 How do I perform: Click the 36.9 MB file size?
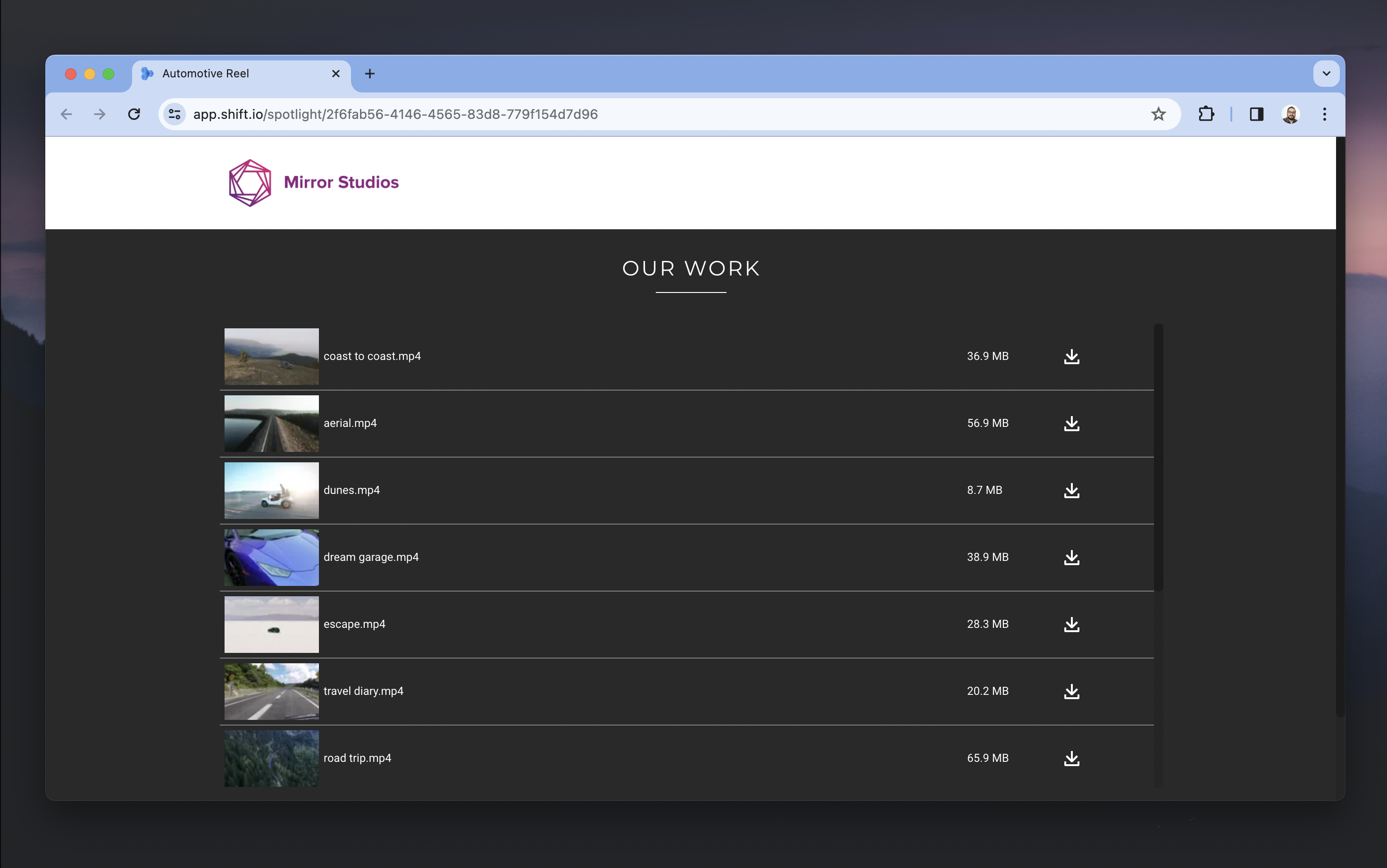[x=987, y=356]
